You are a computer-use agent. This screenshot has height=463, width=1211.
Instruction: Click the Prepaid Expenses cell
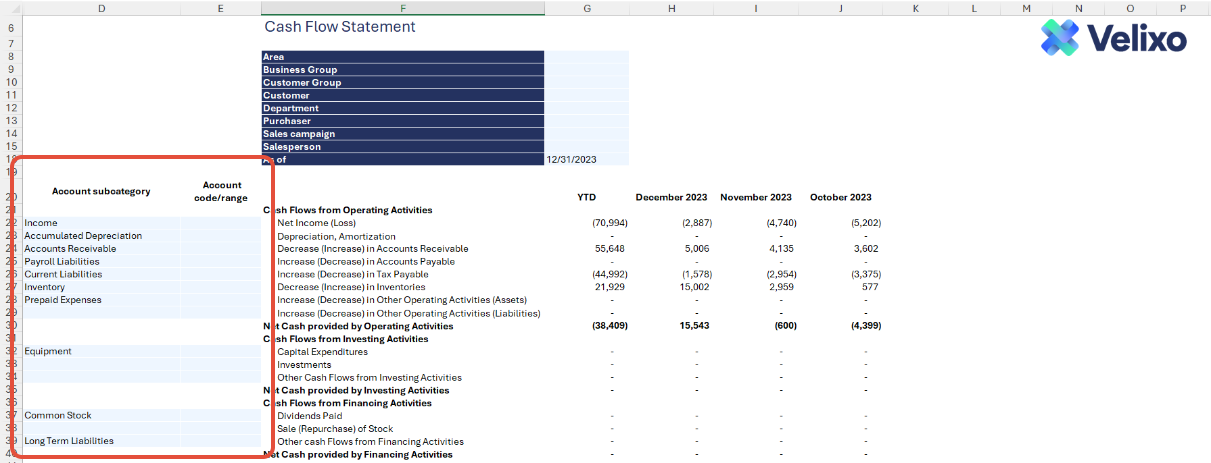click(x=102, y=300)
